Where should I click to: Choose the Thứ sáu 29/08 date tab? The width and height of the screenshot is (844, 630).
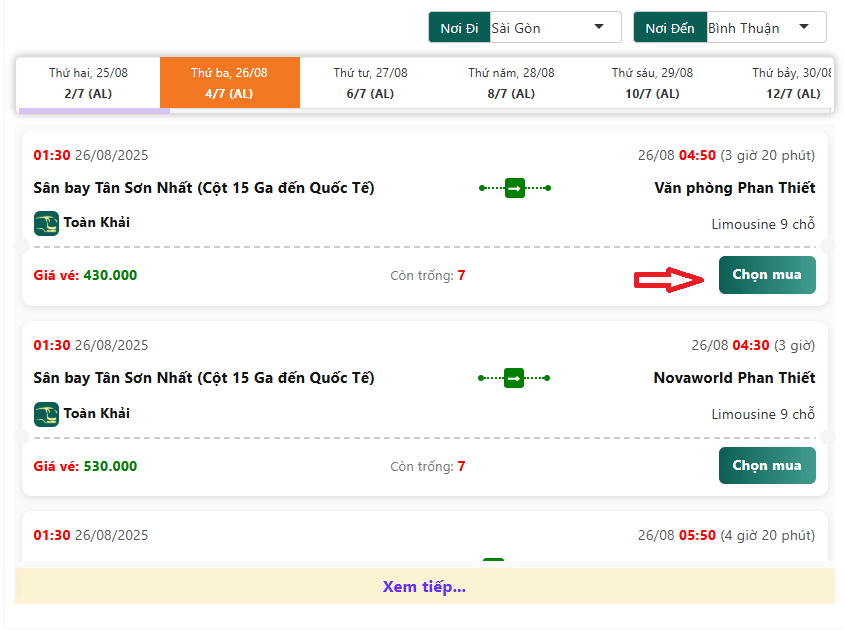(x=652, y=83)
